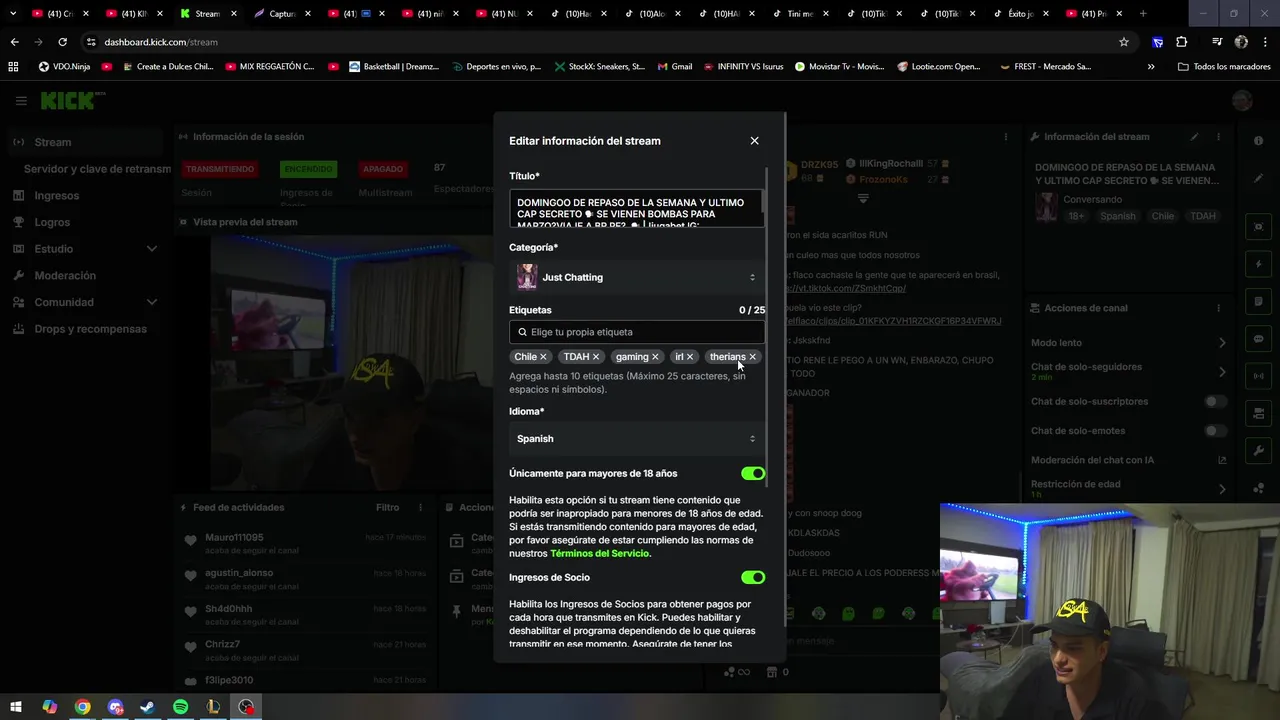
Task: Bookmark this page with the star icon
Action: [1124, 42]
